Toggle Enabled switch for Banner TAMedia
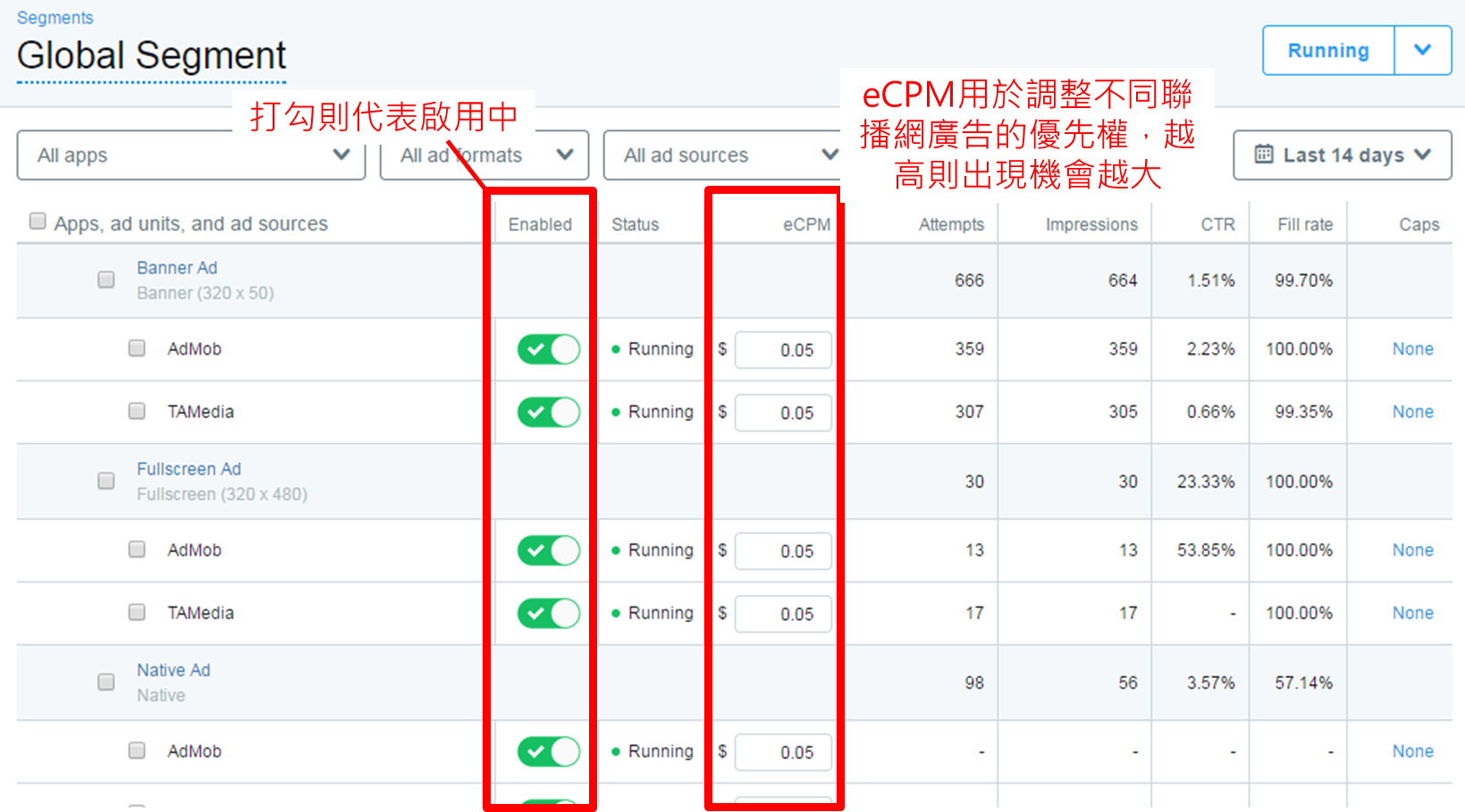The image size is (1465, 812). pos(549,412)
